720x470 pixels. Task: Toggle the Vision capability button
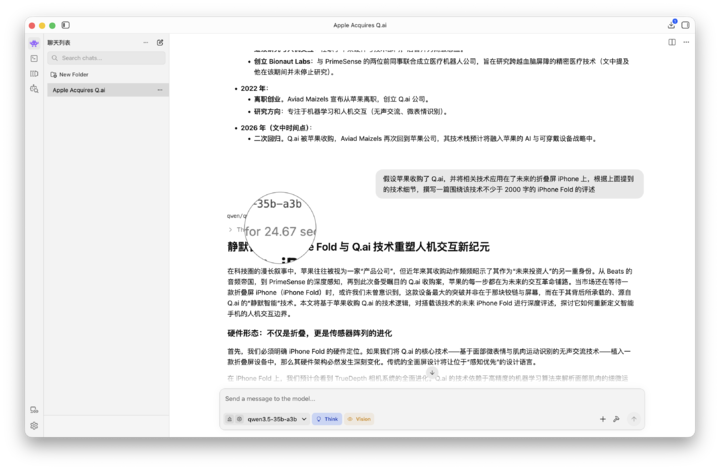click(x=359, y=419)
